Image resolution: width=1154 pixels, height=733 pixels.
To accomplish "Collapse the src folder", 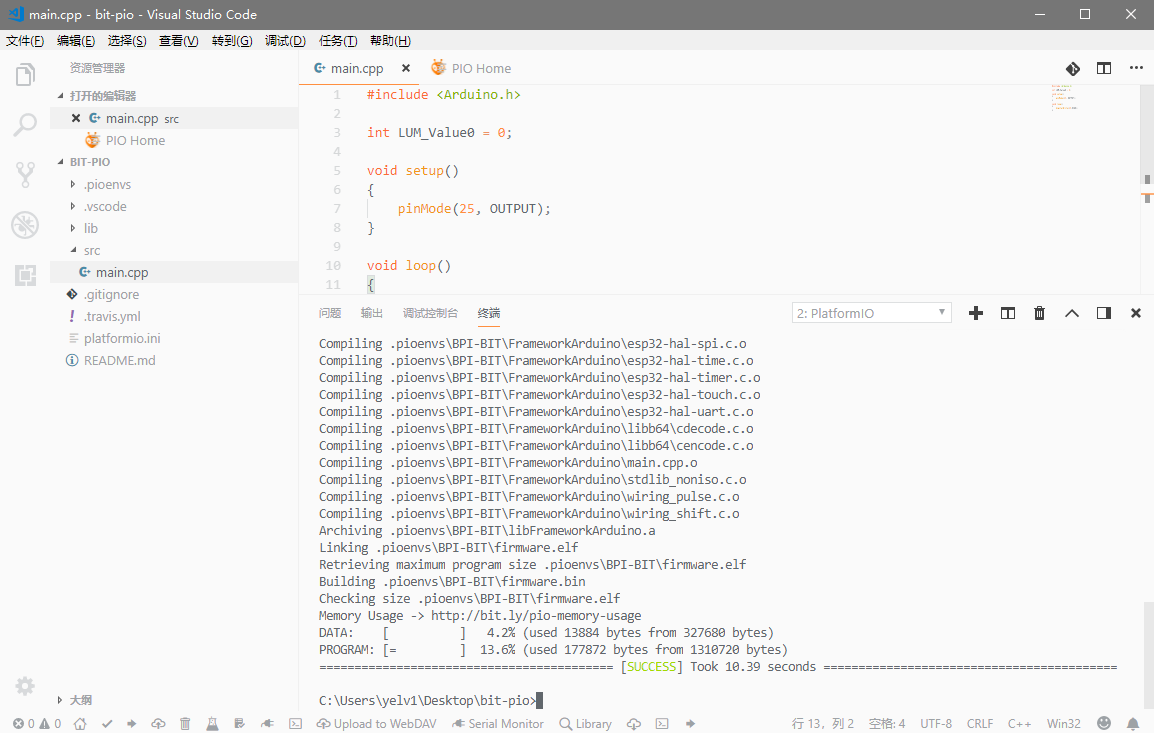I will point(91,251).
